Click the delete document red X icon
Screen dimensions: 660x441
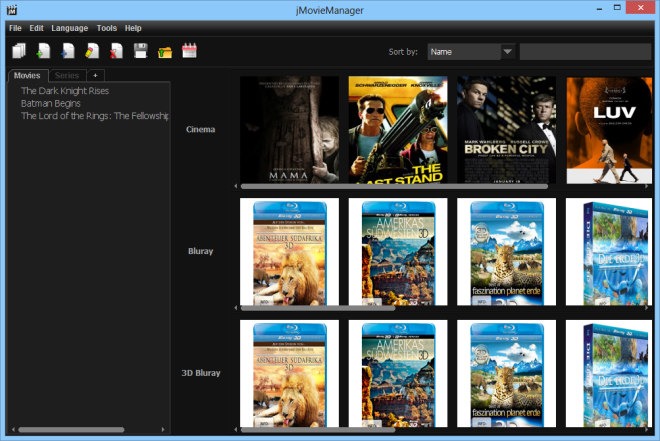pos(116,51)
